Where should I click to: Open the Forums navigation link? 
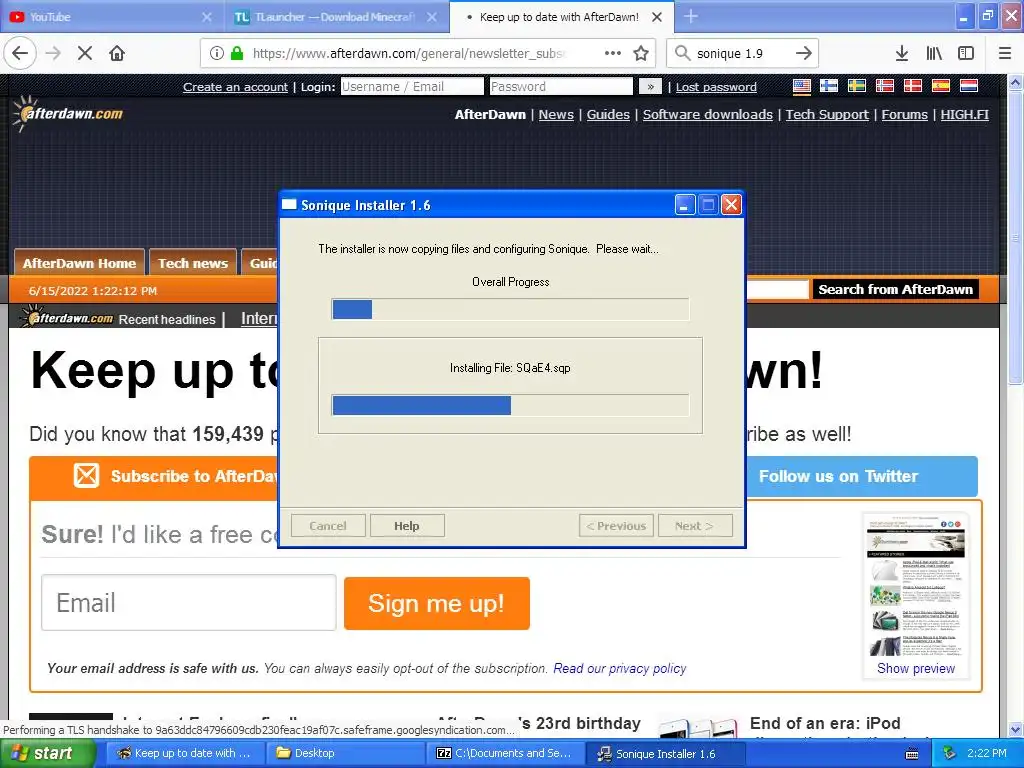[x=904, y=114]
